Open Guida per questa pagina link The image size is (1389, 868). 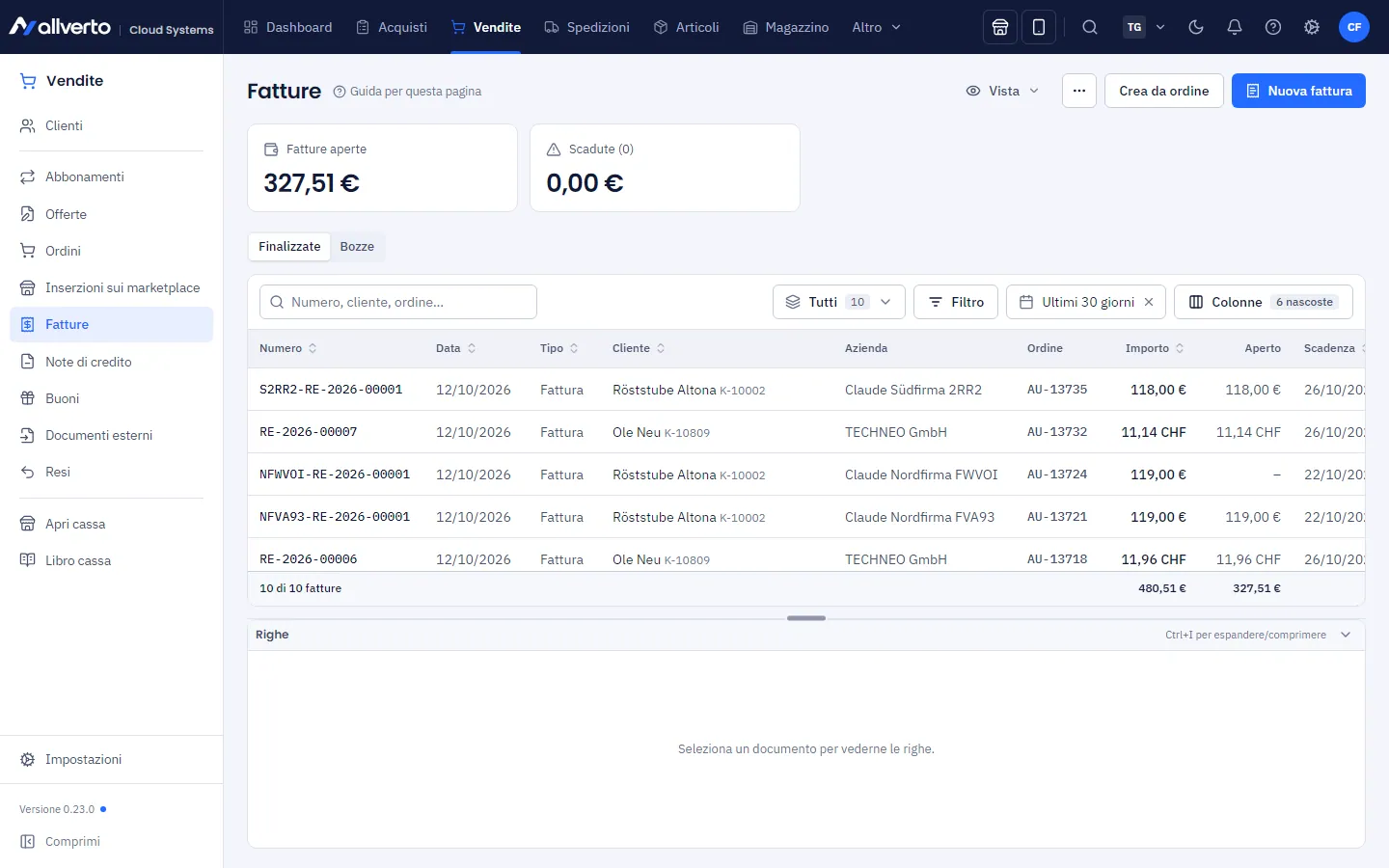click(x=407, y=92)
